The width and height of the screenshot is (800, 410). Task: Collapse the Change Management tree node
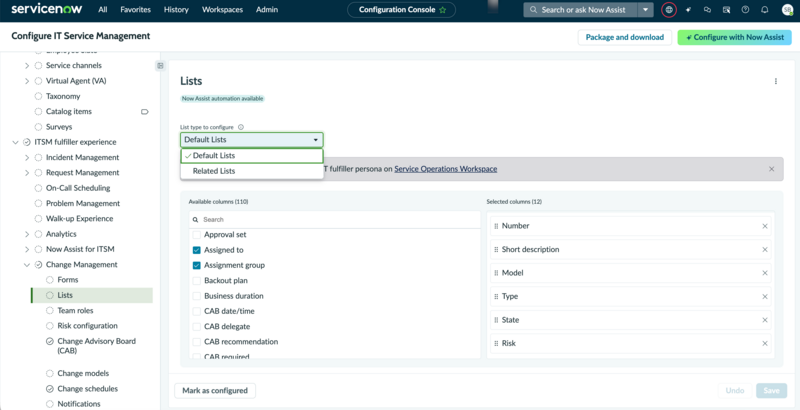(27, 265)
